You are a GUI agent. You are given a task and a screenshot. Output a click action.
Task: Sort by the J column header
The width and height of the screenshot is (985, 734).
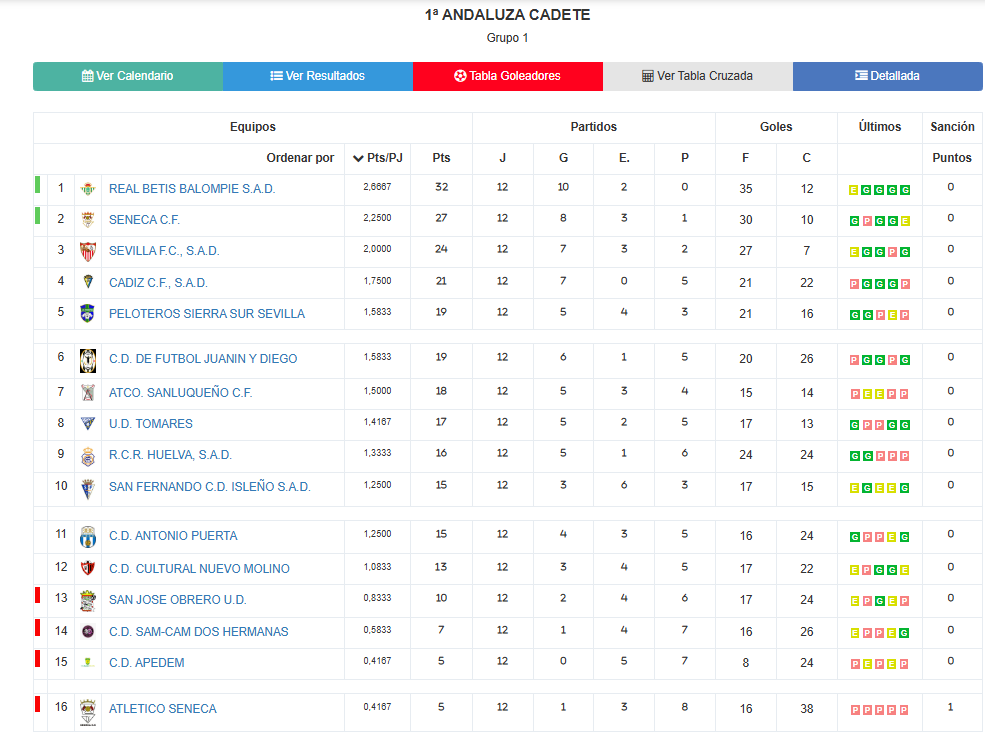[503, 158]
